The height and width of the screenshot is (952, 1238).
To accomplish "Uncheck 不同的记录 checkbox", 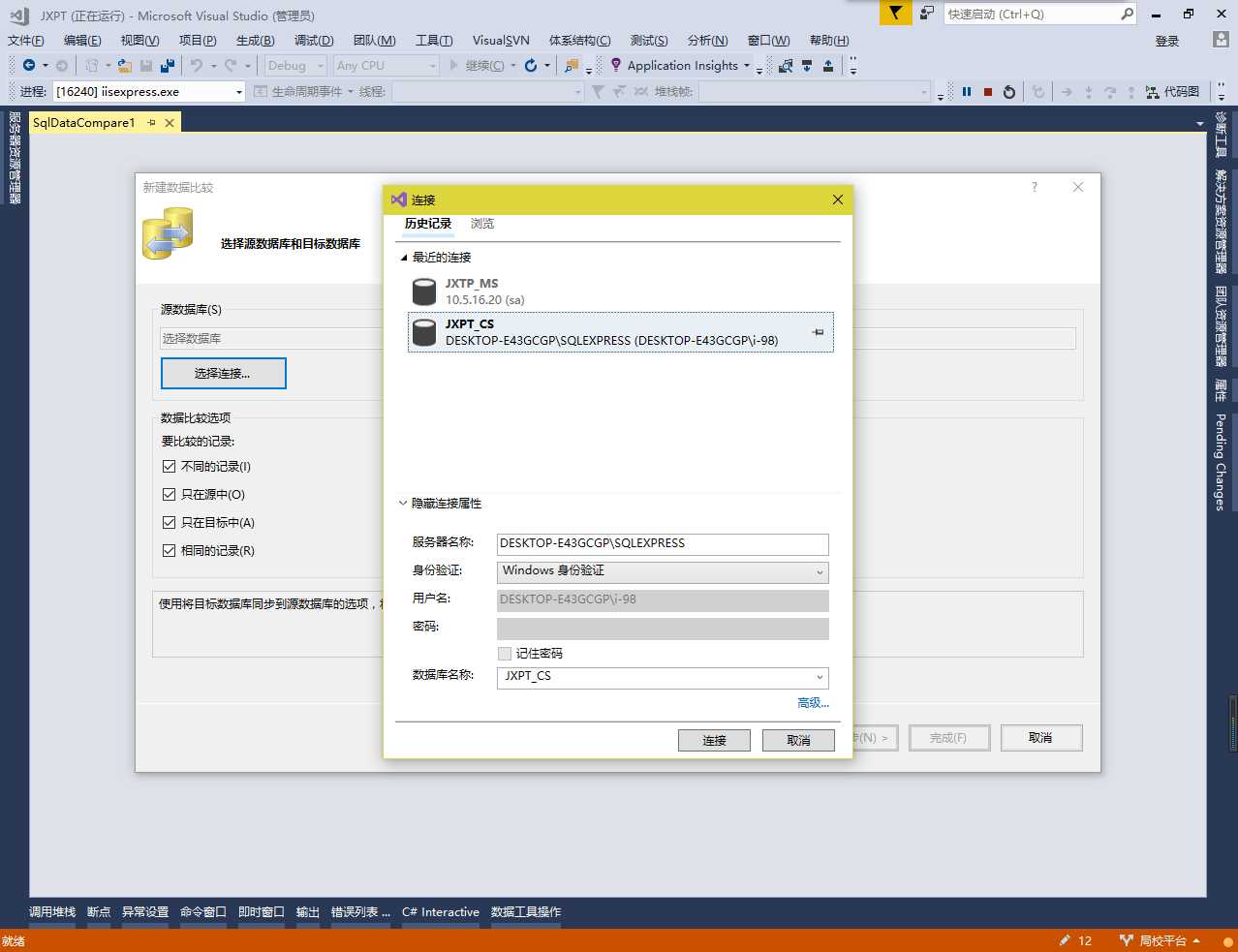I will pos(170,467).
